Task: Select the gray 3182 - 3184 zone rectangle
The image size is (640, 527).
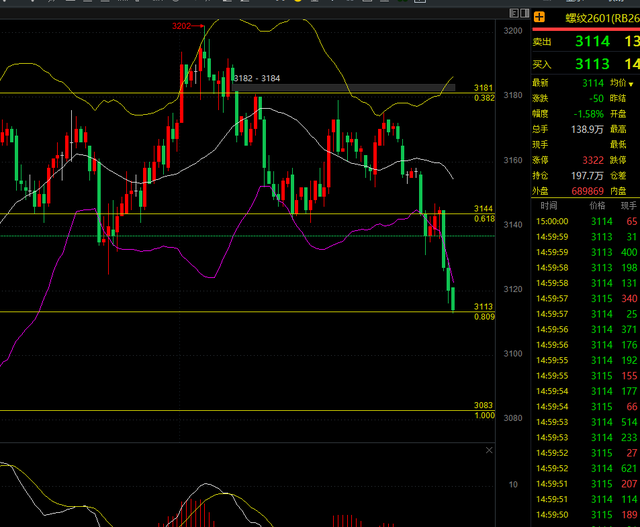Action: coord(343,87)
